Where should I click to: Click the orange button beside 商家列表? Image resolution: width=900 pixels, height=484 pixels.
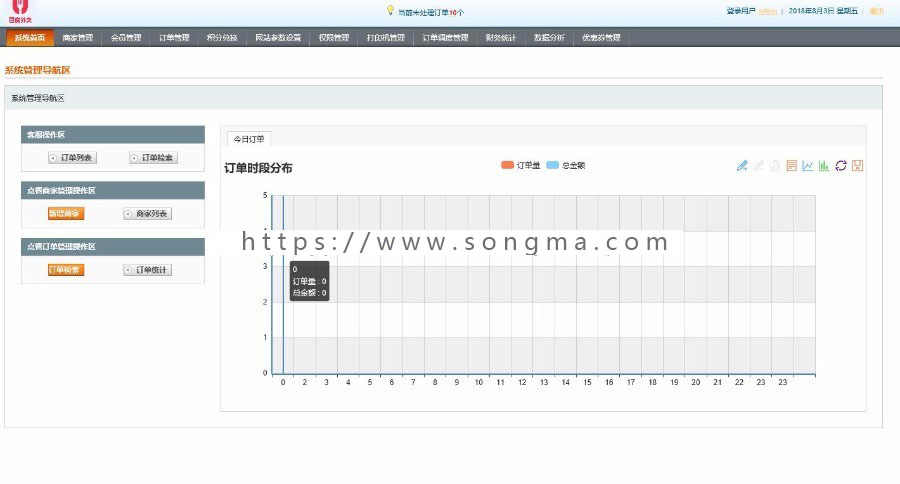point(66,214)
